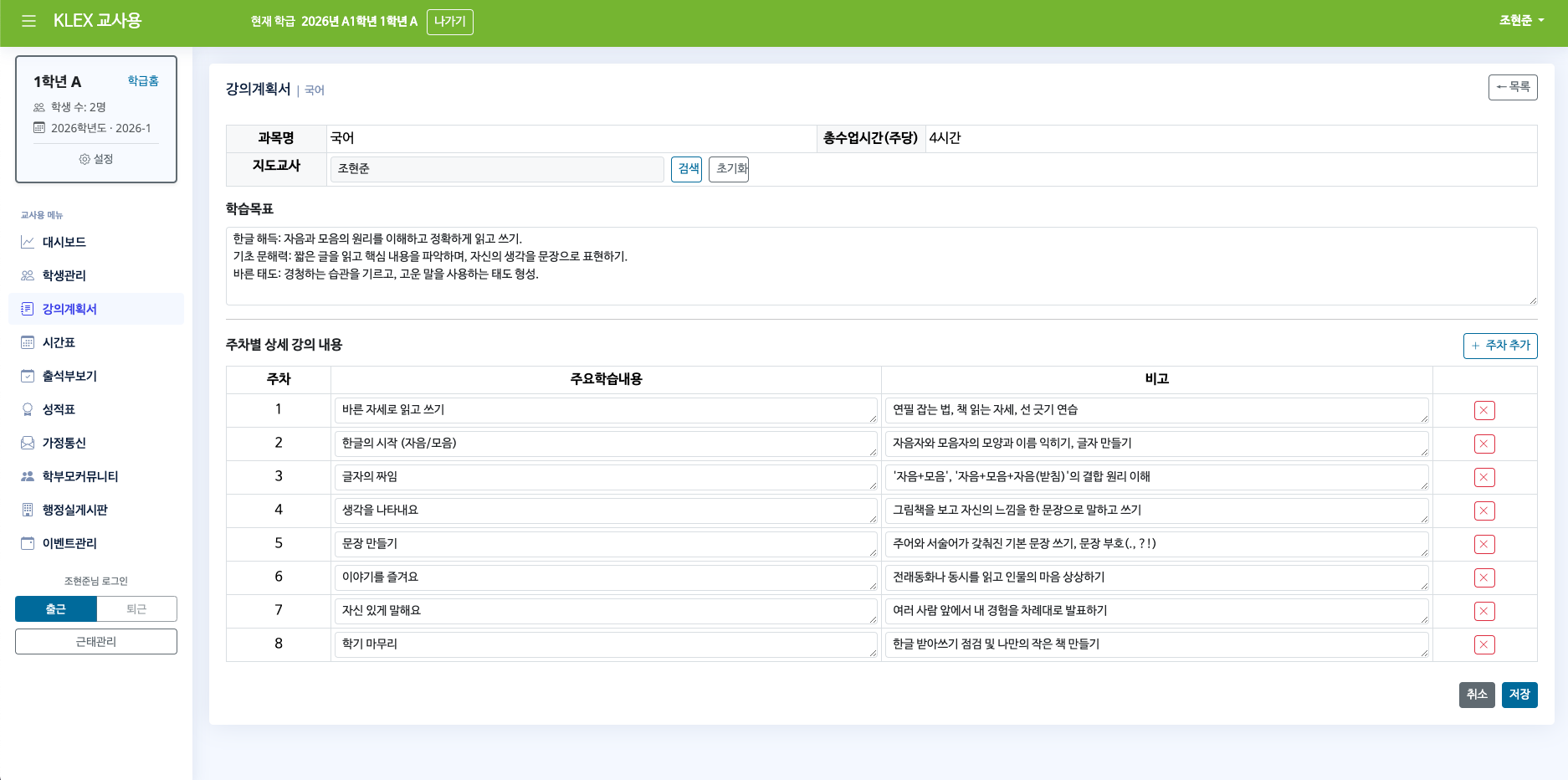Open the 대시보드 (dashboard) sidebar icon
Screen dimensions: 1568x780
point(25,242)
